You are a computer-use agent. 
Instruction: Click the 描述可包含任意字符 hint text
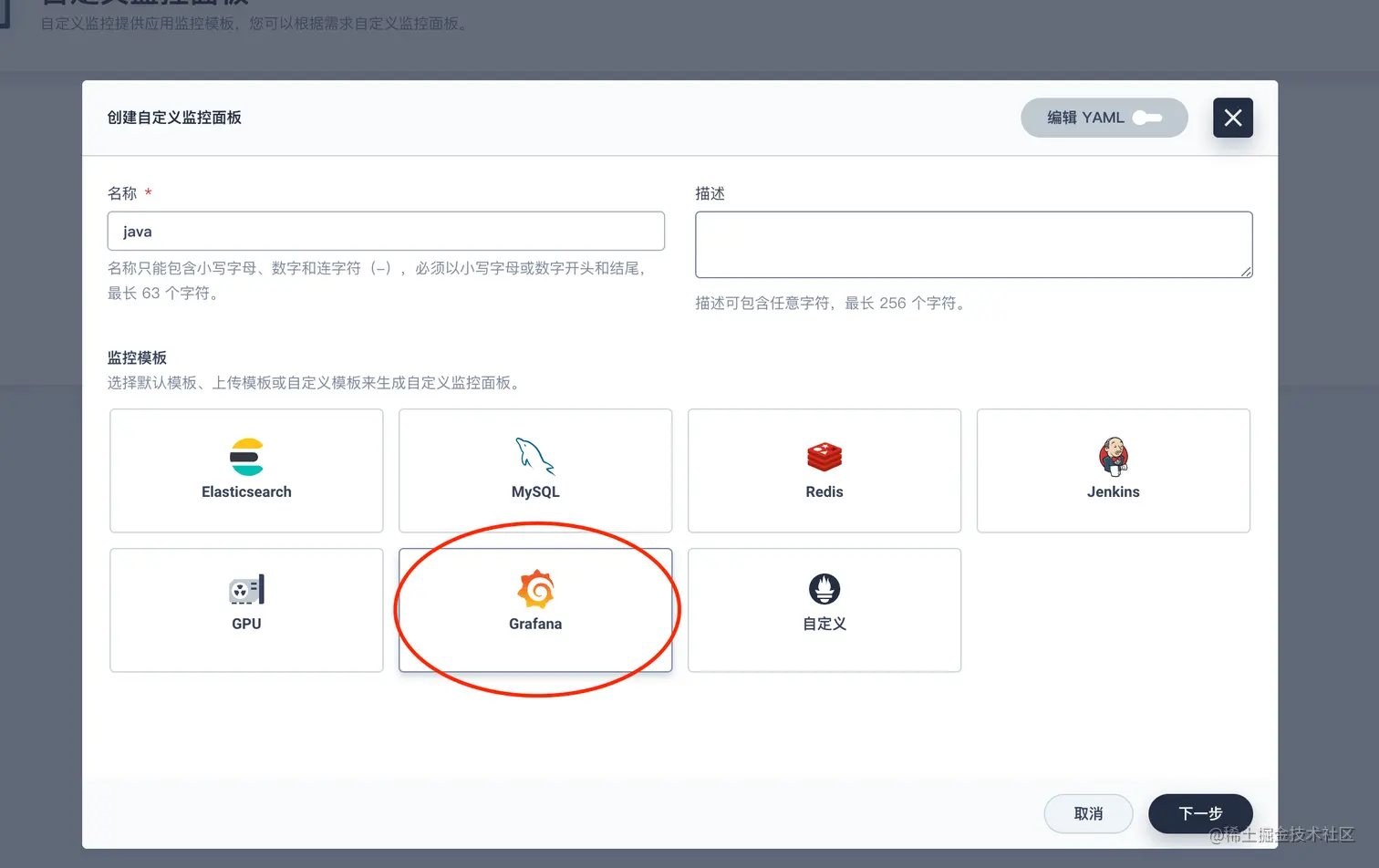tap(832, 303)
